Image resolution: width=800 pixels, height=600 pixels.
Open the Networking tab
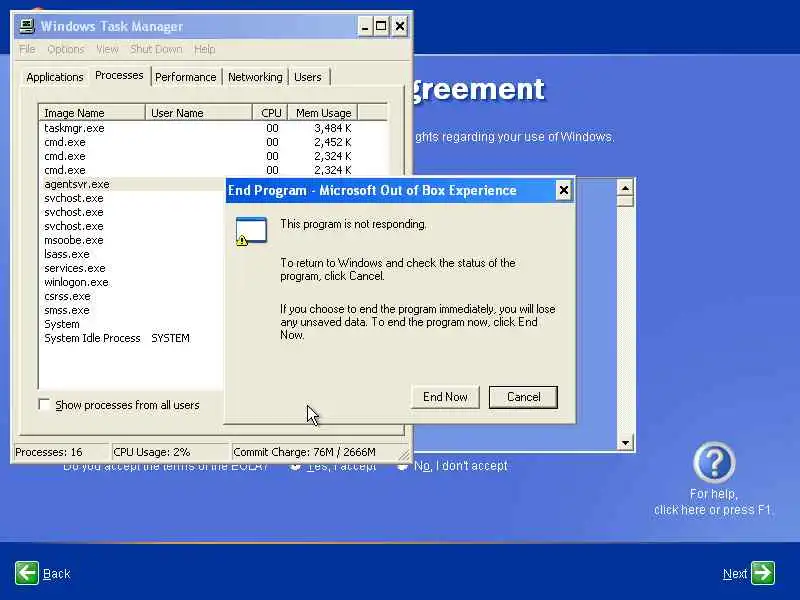point(255,77)
